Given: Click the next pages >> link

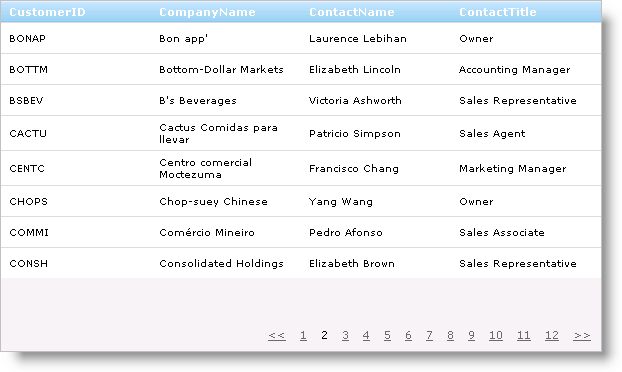Looking at the screenshot, I should click(582, 336).
